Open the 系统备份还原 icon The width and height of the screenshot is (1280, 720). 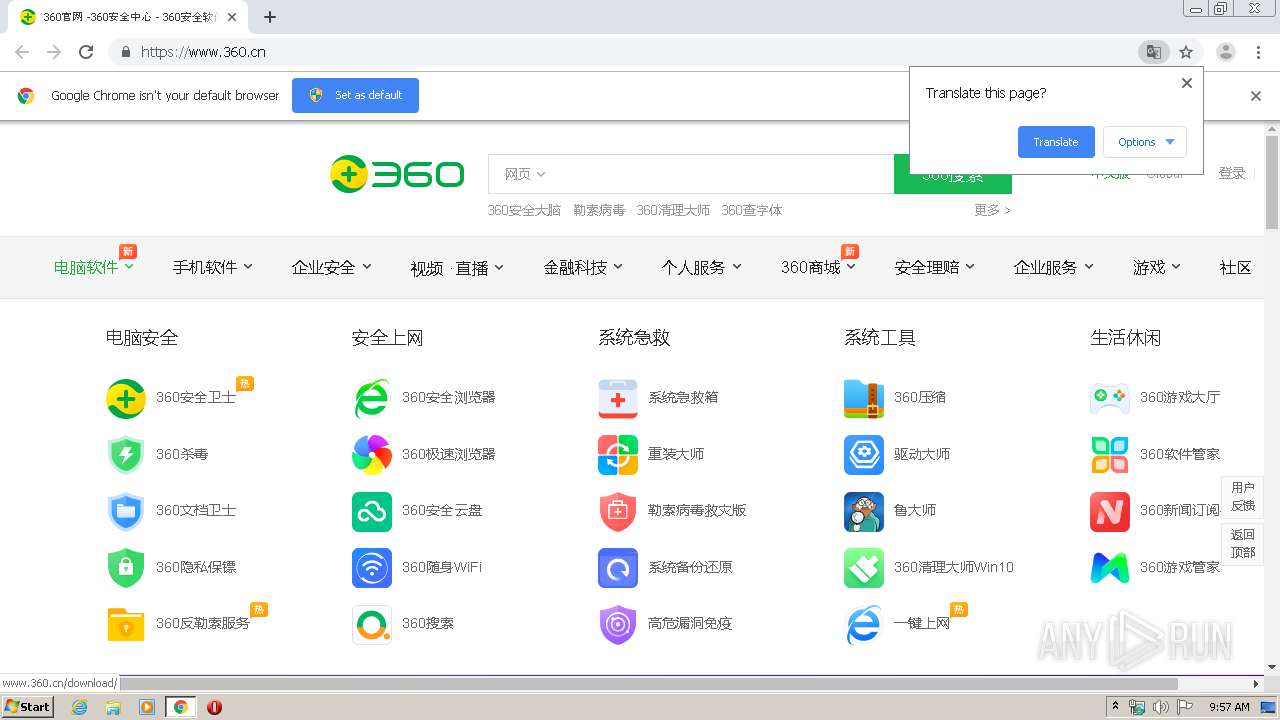tap(618, 568)
